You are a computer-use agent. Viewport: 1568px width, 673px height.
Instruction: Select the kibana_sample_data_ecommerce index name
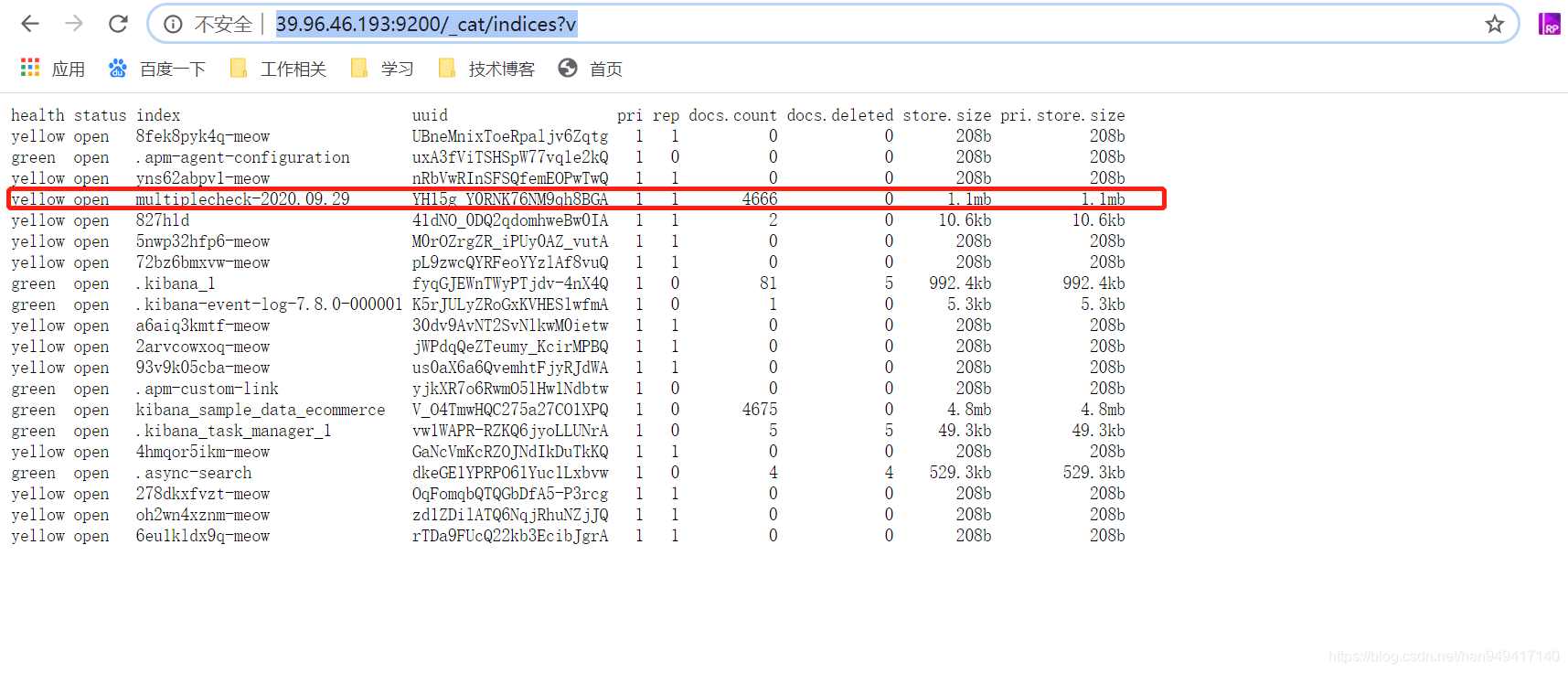tap(261, 410)
